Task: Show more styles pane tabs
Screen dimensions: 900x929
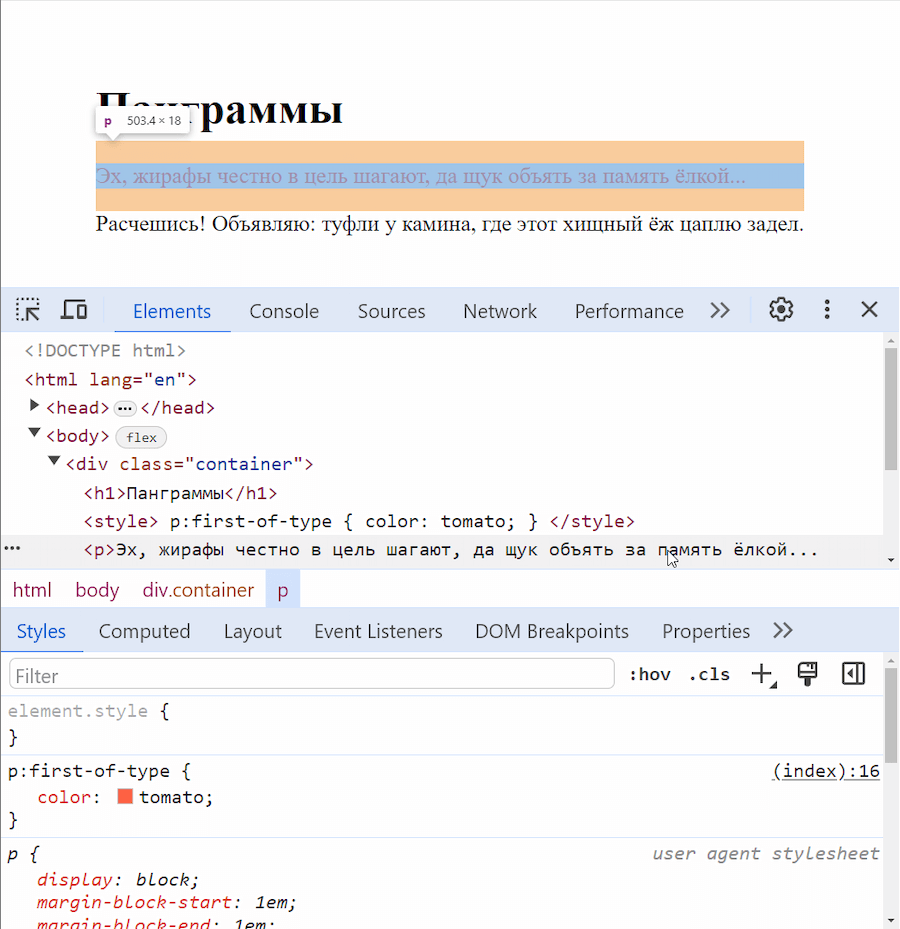Action: click(783, 631)
